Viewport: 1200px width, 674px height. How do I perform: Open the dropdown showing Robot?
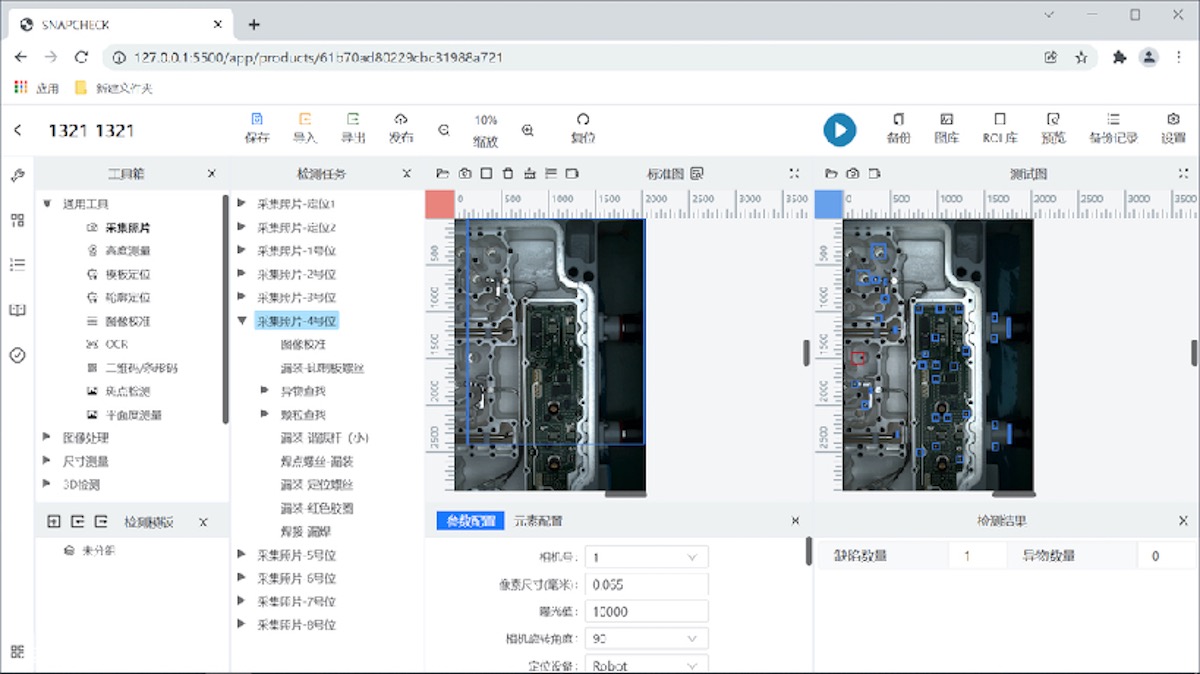647,665
